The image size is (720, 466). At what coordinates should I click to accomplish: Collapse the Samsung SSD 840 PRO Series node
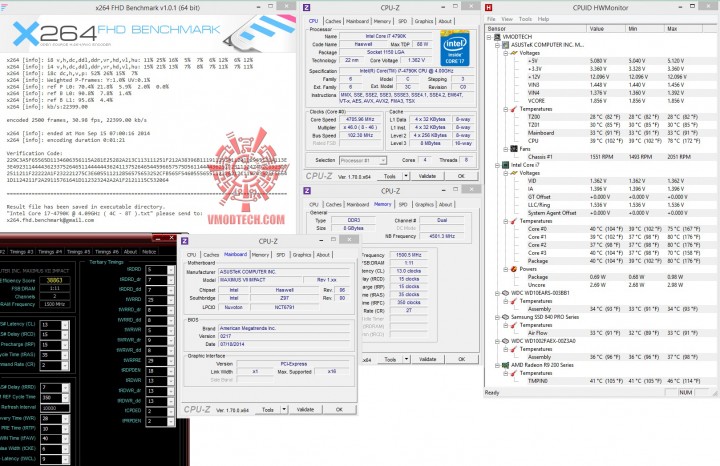497,317
